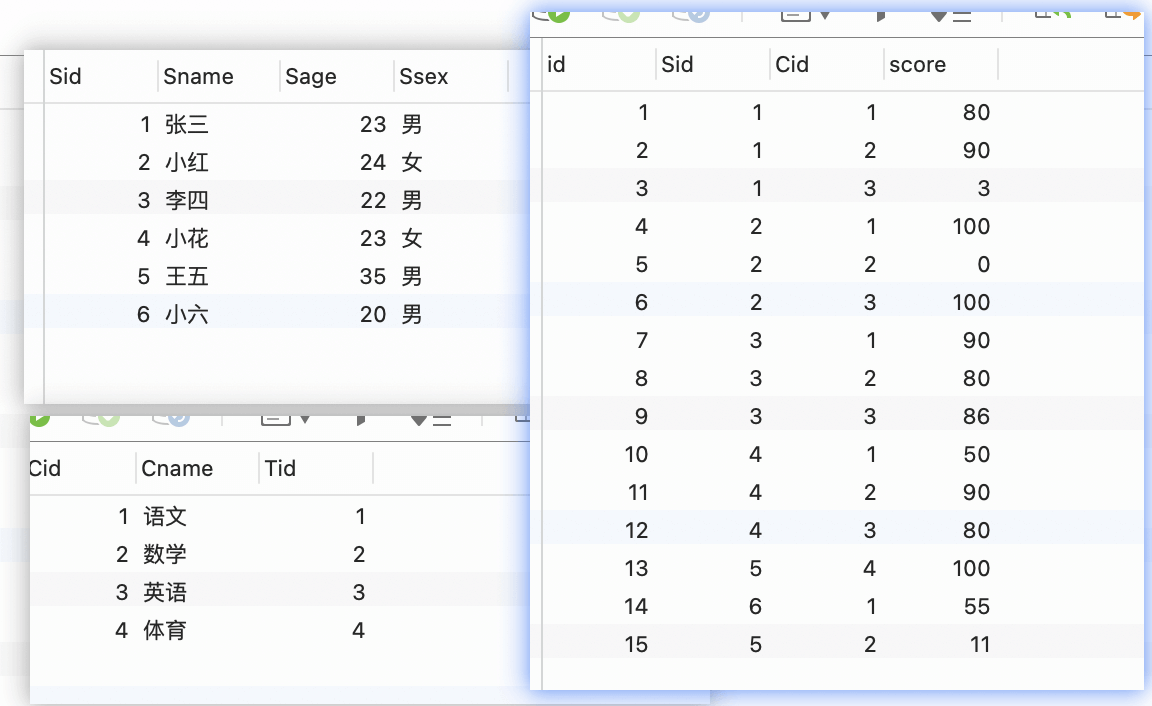Image resolution: width=1152 pixels, height=706 pixels.
Task: Click Begin Transaction icon above score table
Action: (x=551, y=15)
